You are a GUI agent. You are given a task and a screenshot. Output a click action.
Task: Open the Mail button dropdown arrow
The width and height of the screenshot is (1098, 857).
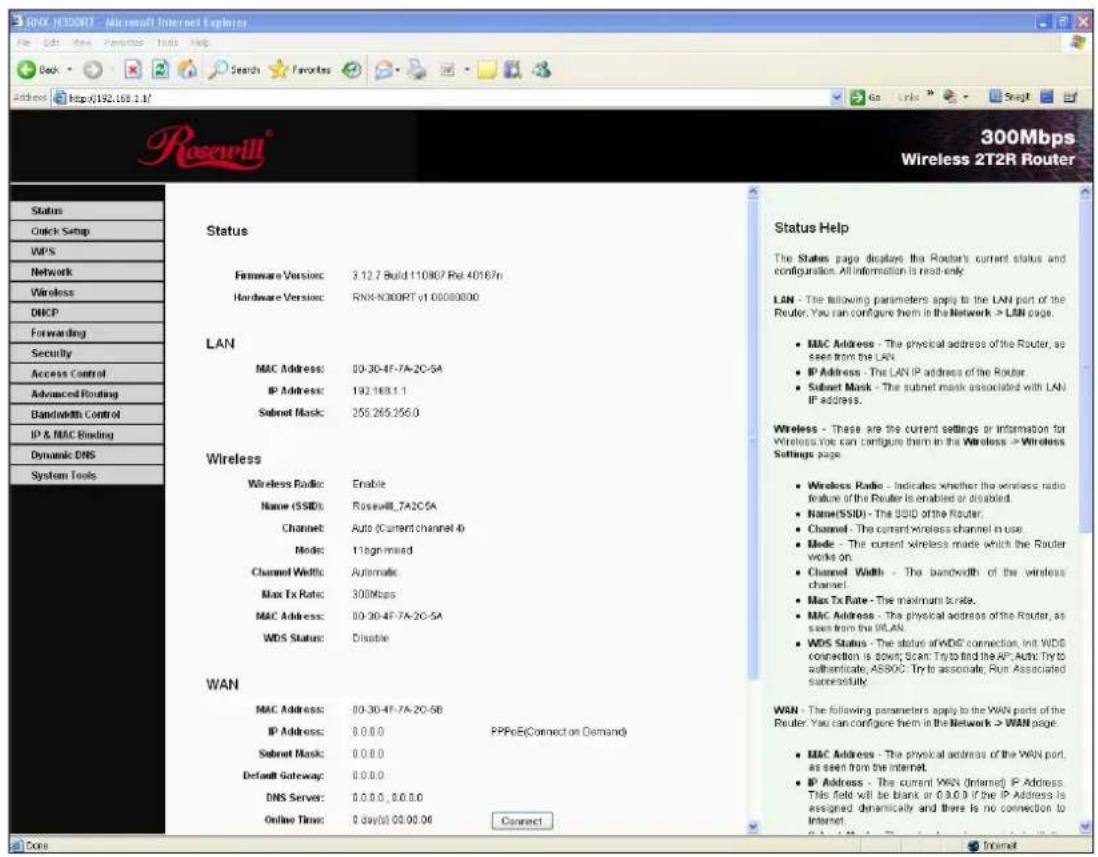point(398,70)
